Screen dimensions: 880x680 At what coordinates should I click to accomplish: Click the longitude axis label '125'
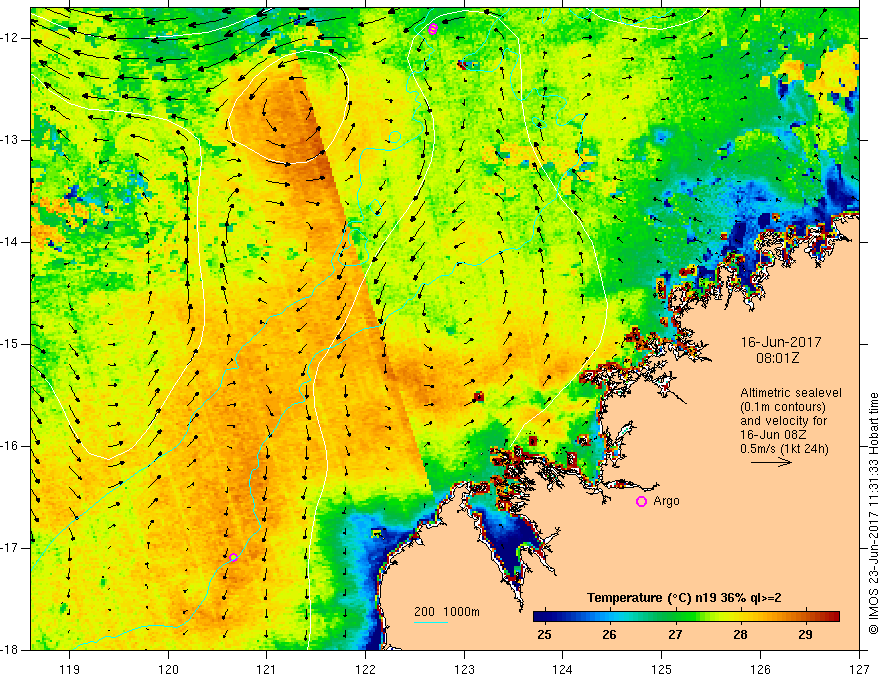tap(662, 669)
